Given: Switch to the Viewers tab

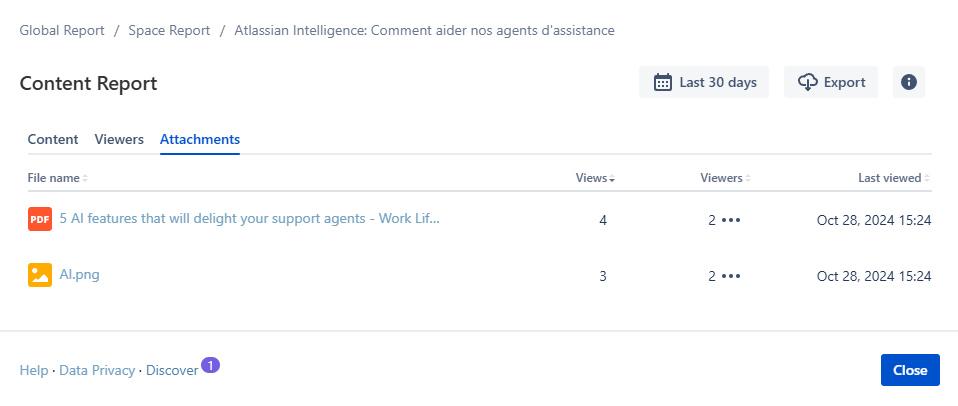Looking at the screenshot, I should [119, 139].
